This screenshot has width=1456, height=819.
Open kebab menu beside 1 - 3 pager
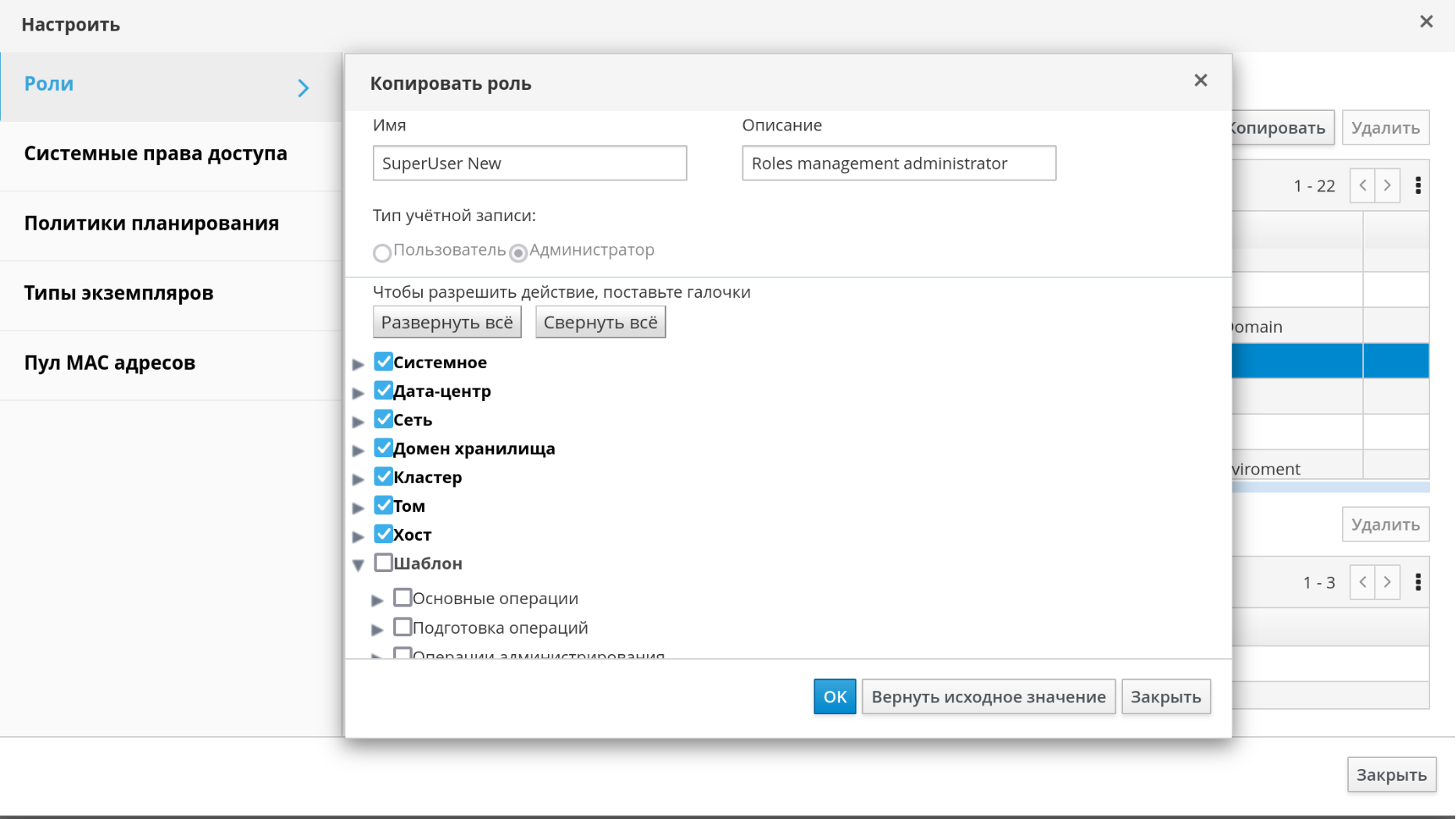[x=1418, y=582]
